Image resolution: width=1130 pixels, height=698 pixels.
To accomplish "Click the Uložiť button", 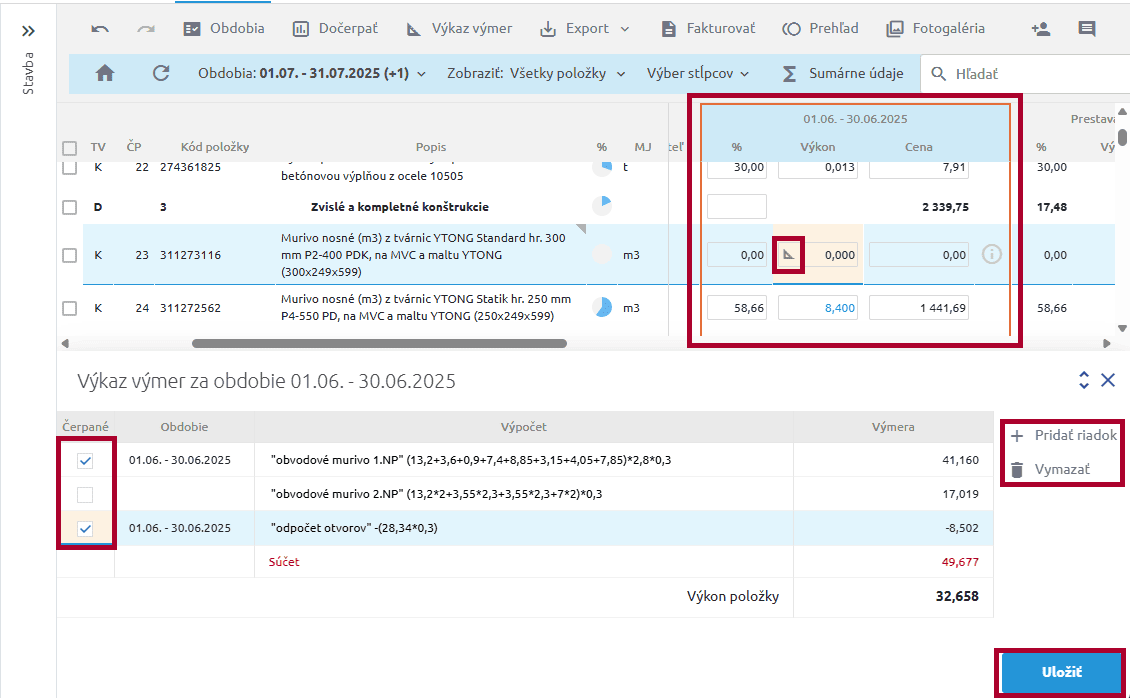I will 1060,672.
